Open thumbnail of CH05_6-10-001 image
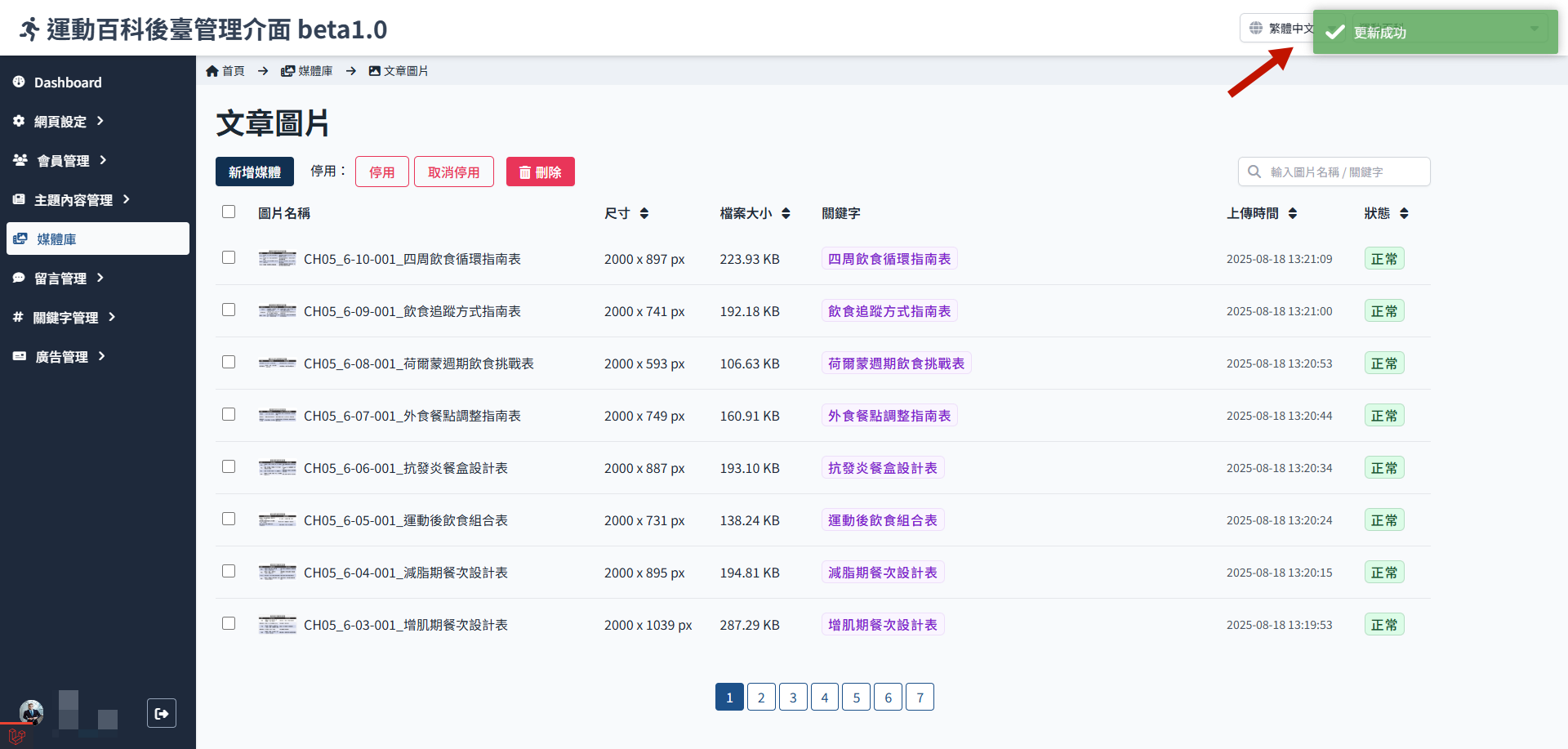 point(277,259)
